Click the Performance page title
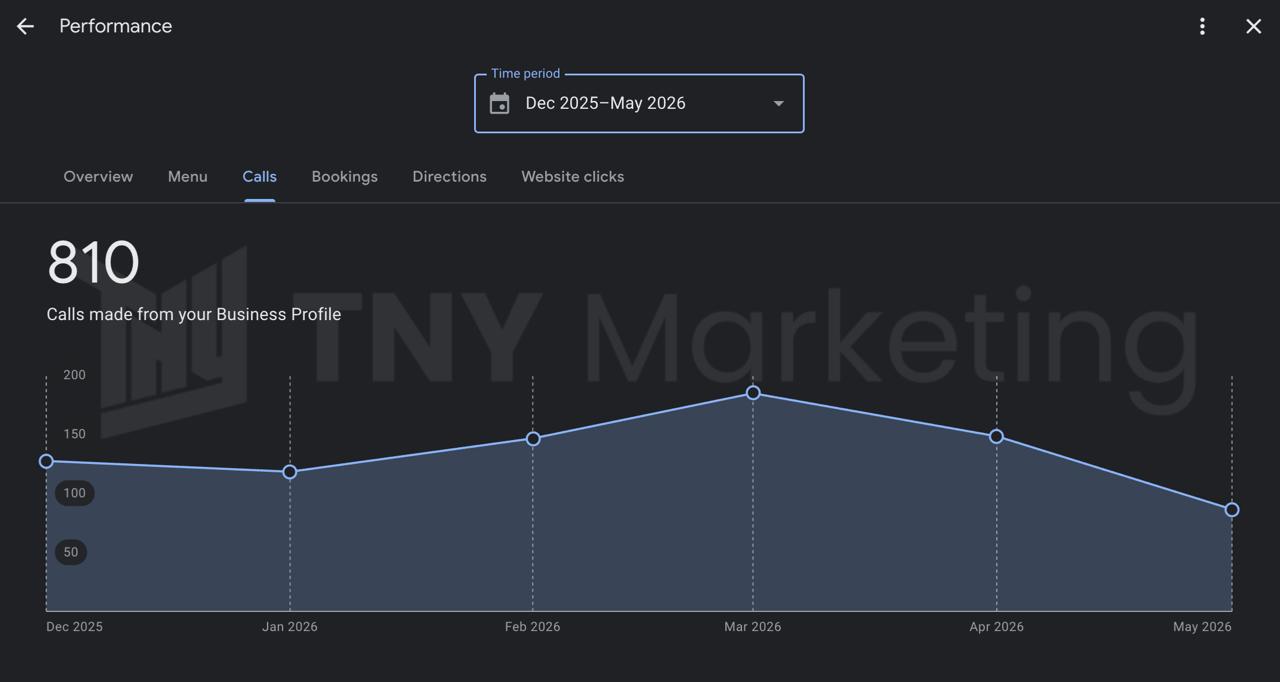The image size is (1280, 682). [x=116, y=26]
